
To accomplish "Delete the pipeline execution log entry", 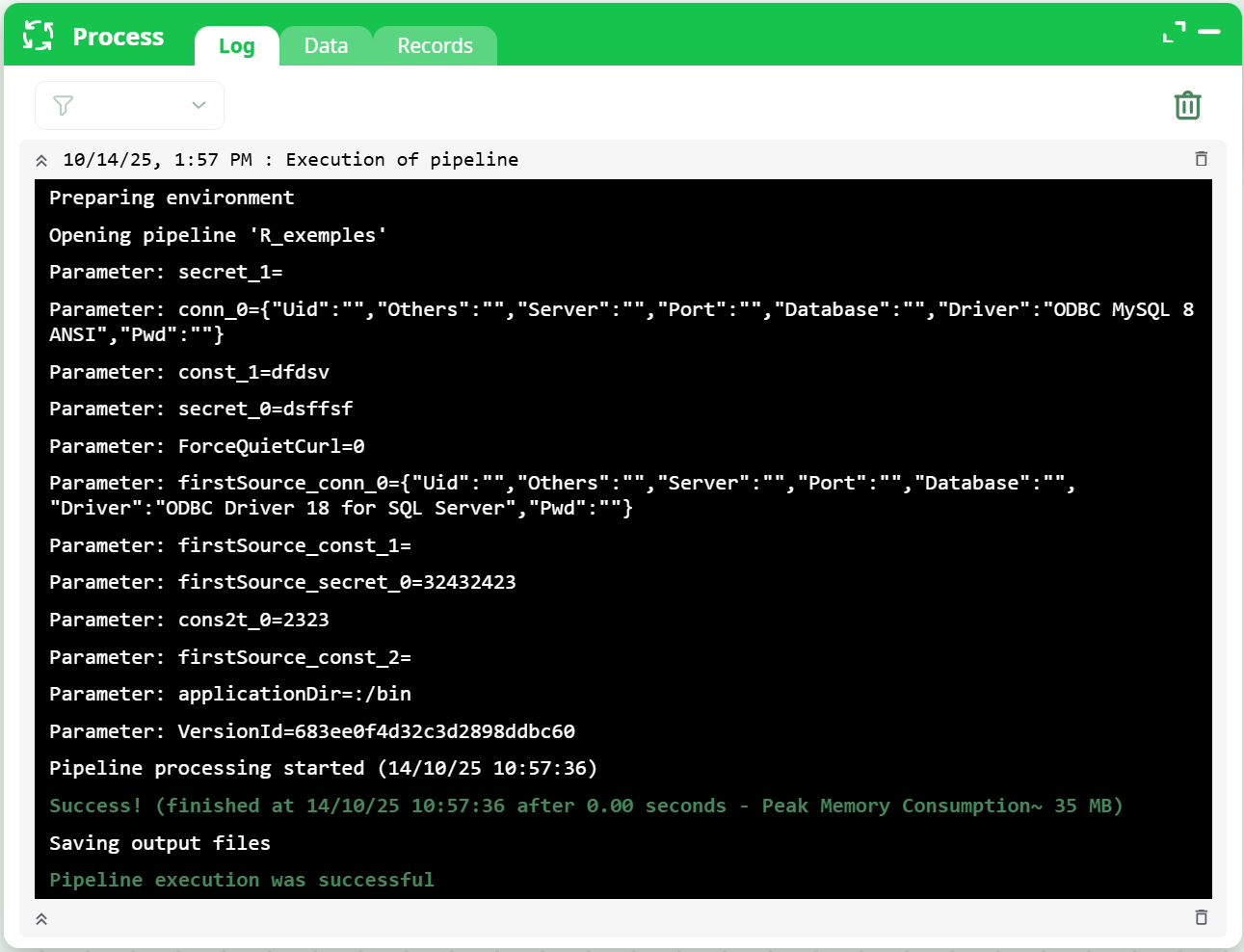I will [x=1202, y=158].
